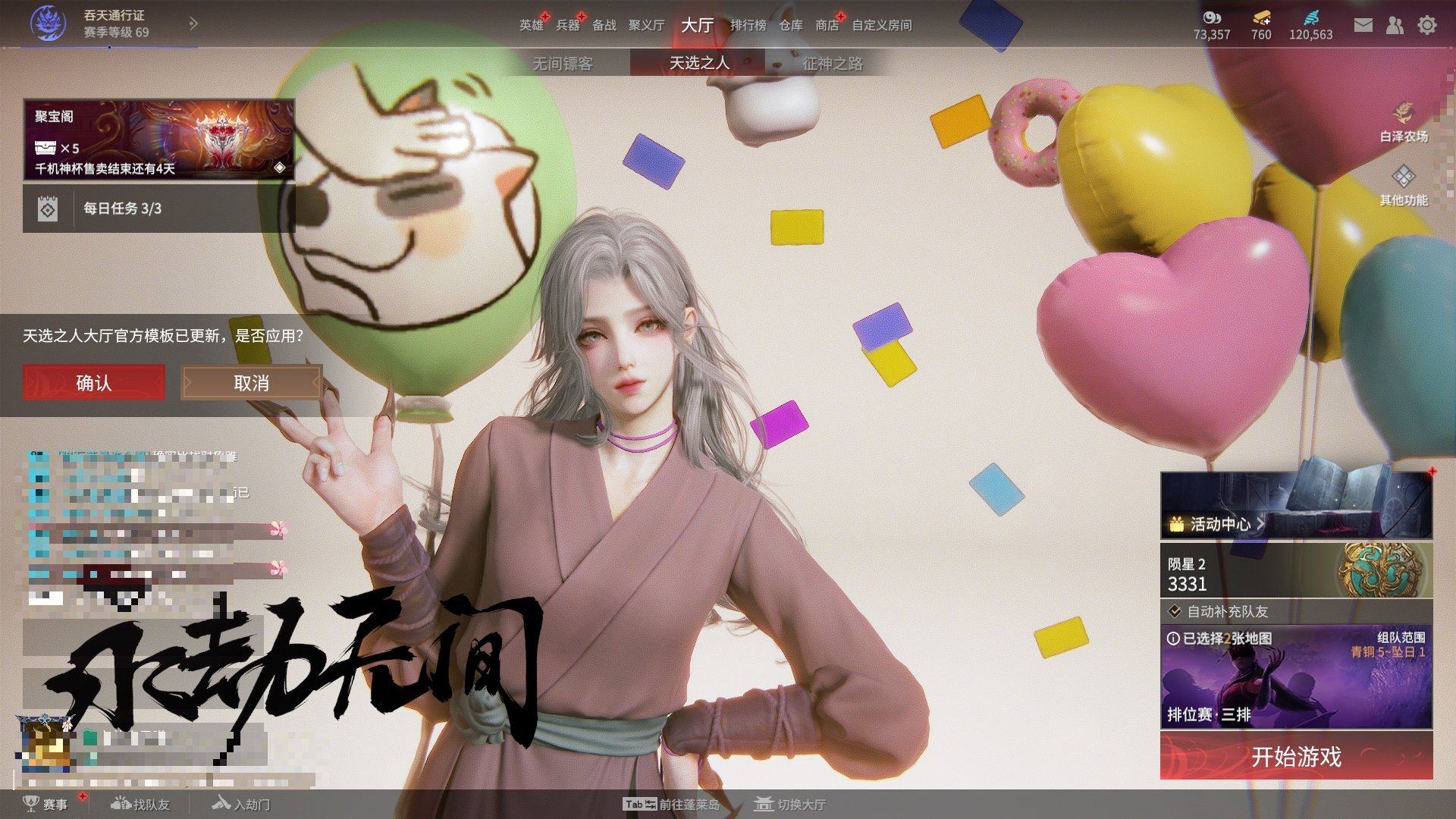This screenshot has width=1456, height=819.
Task: Open 仓库 inventory menu
Action: (790, 25)
